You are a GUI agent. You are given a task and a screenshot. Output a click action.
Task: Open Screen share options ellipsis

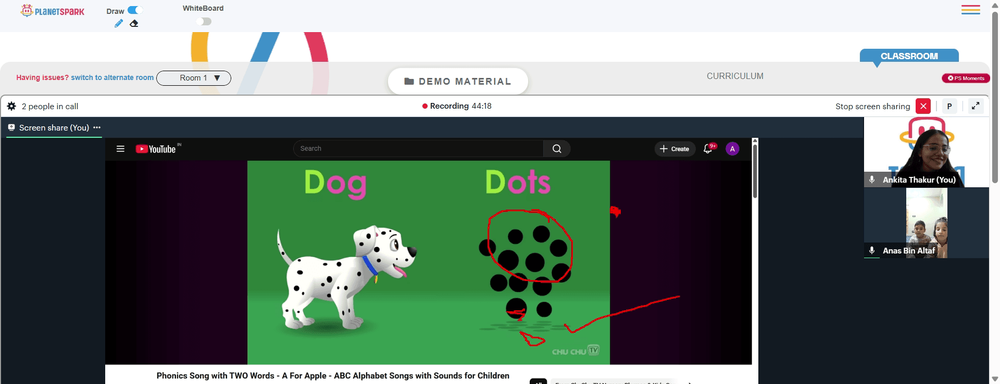tap(97, 128)
